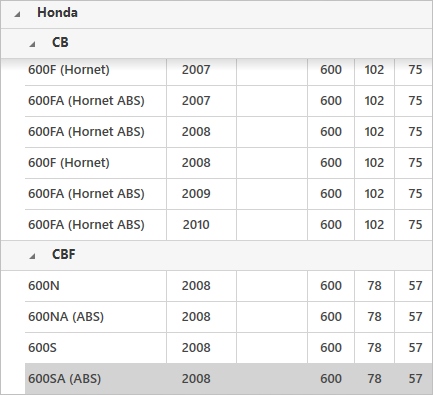
Task: Click the 78 value in 600S row
Action: coord(374,348)
